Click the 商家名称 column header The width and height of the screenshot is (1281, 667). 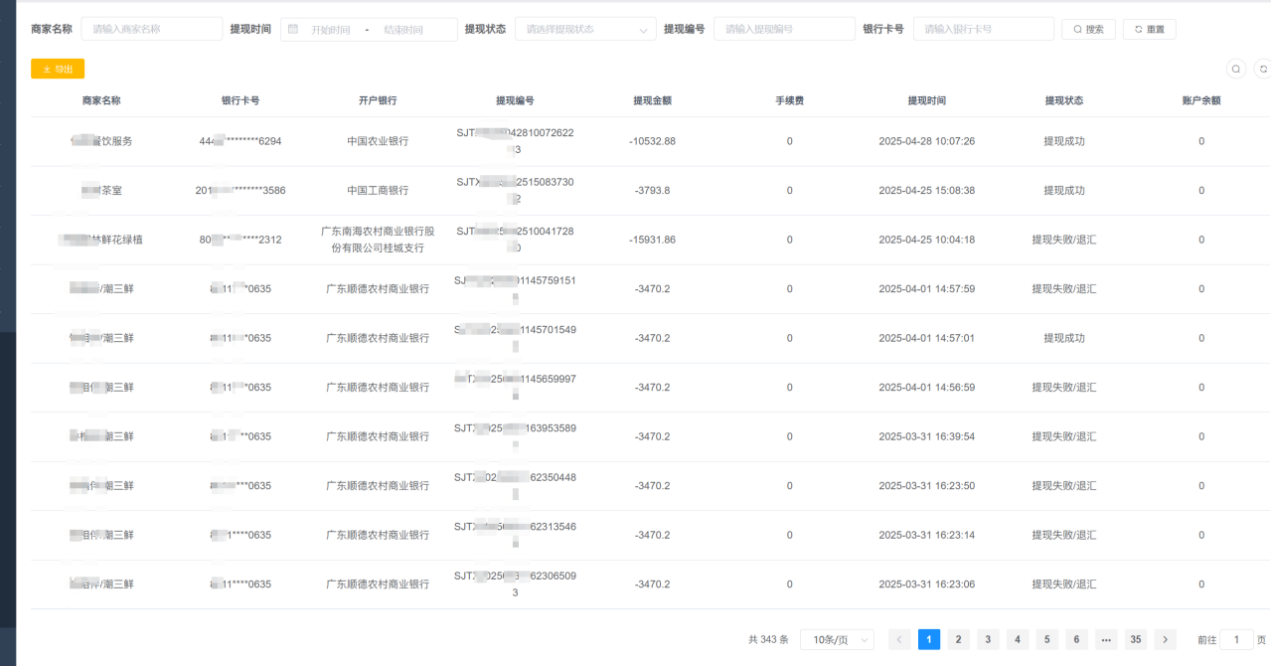(x=102, y=101)
